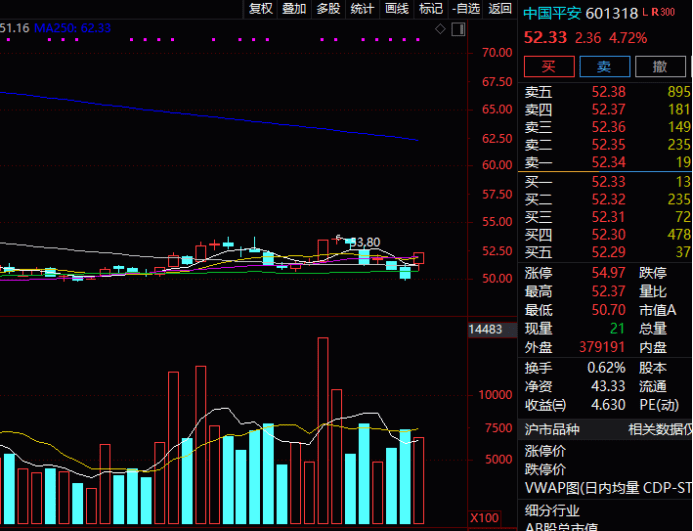Toggle the split panel layout icon

coord(458,30)
